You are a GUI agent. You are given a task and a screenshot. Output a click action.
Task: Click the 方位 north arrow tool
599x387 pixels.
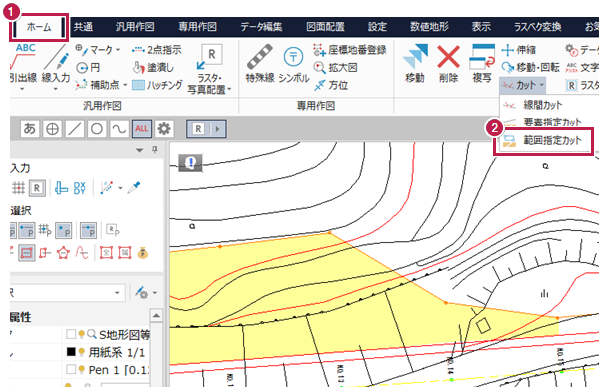tap(331, 85)
